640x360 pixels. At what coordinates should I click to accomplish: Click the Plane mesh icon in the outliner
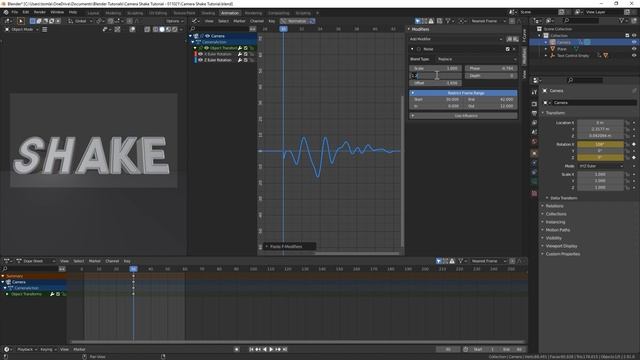coord(553,49)
